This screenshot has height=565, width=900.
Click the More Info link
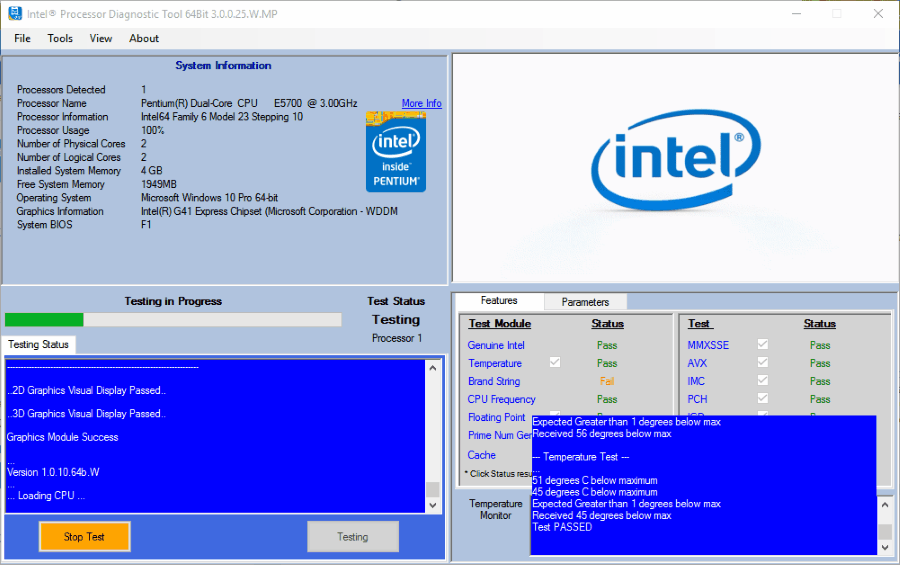pos(421,103)
